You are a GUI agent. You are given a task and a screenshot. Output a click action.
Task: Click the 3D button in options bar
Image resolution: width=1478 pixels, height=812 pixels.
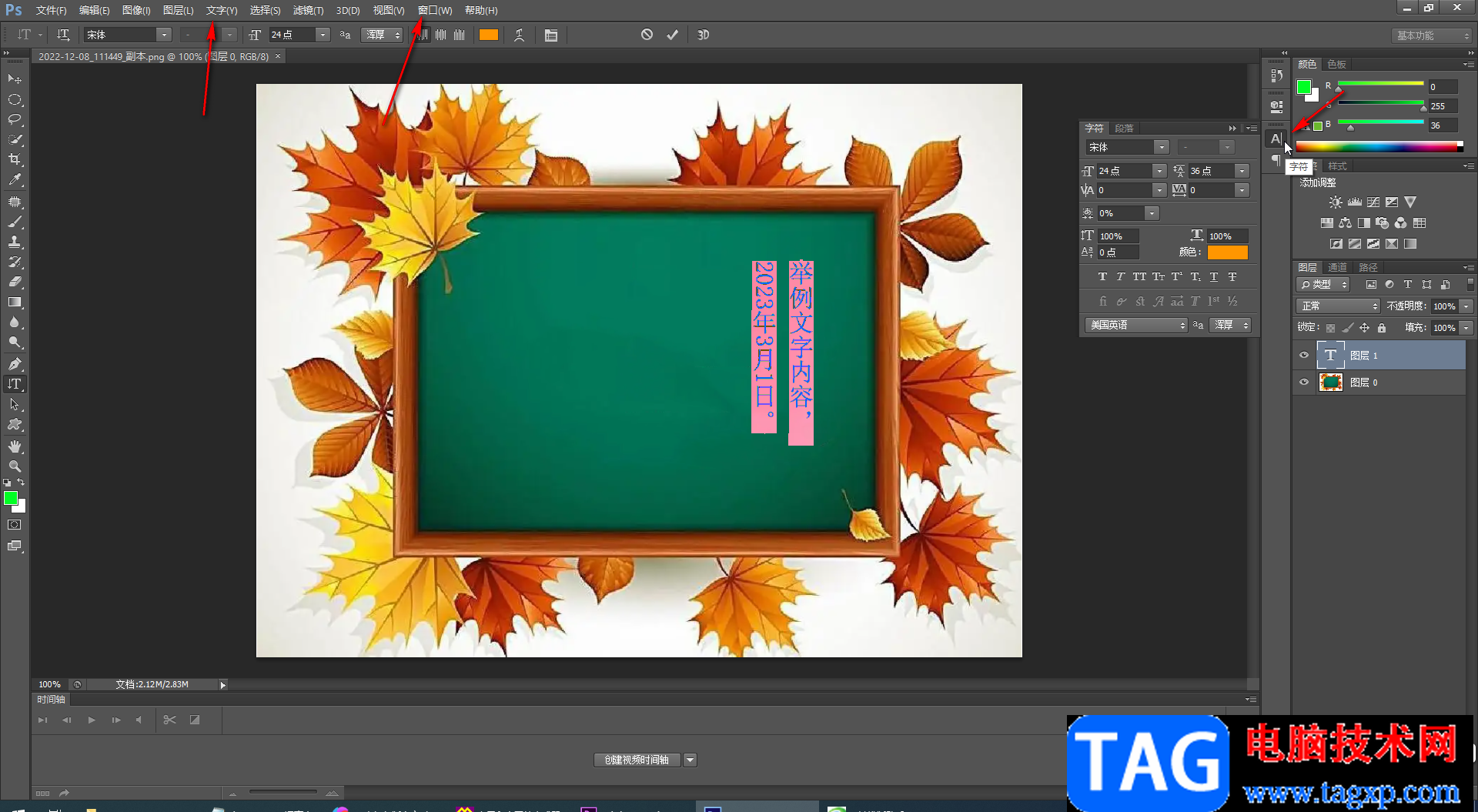click(x=703, y=35)
